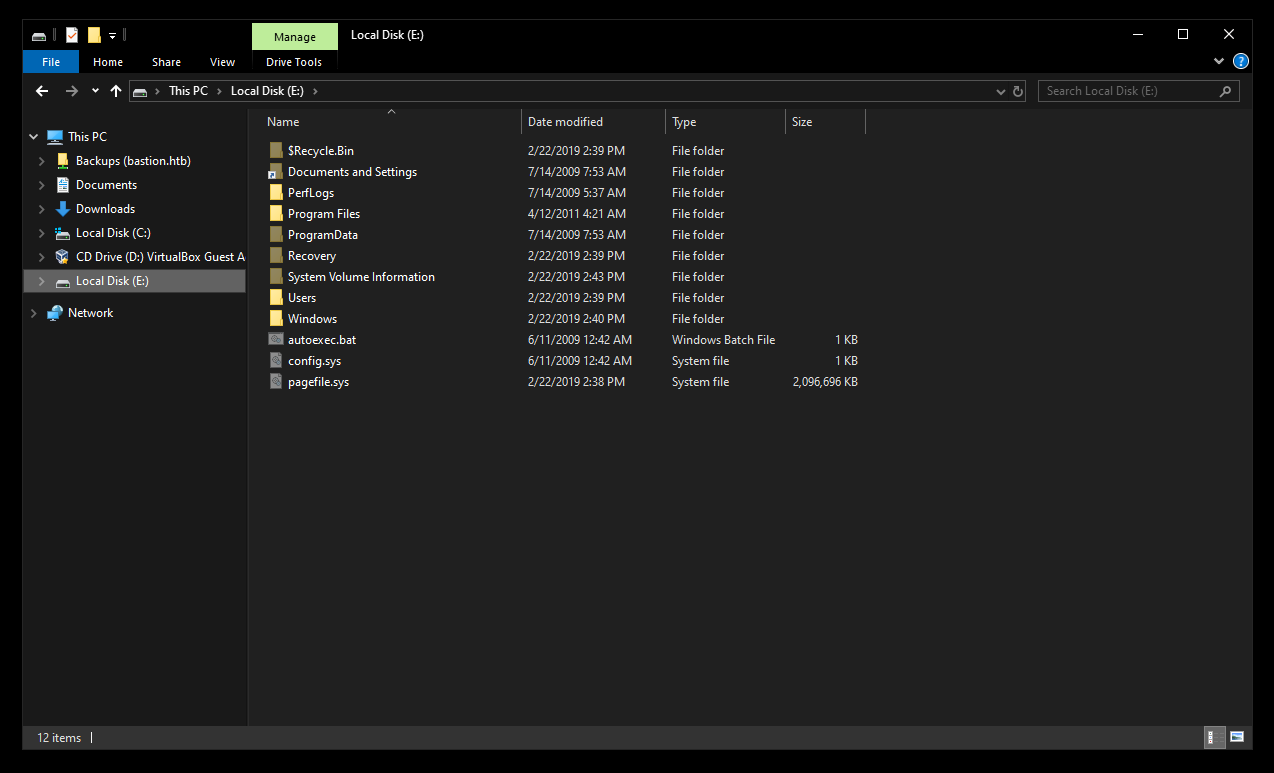Click Properties icon in quick access toolbar
Screen dimensions: 1274x773
click(72, 35)
